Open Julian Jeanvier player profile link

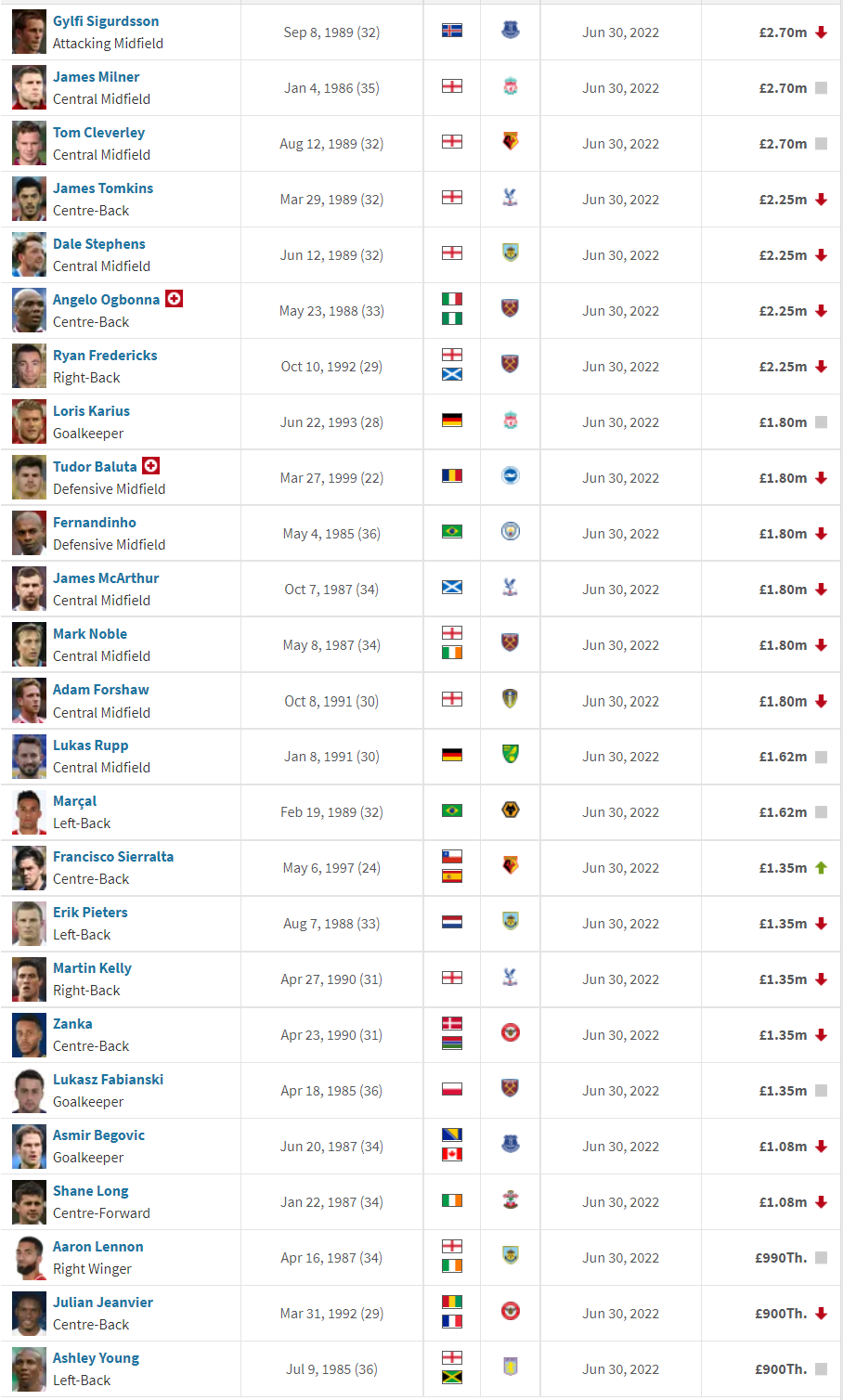tap(103, 1303)
